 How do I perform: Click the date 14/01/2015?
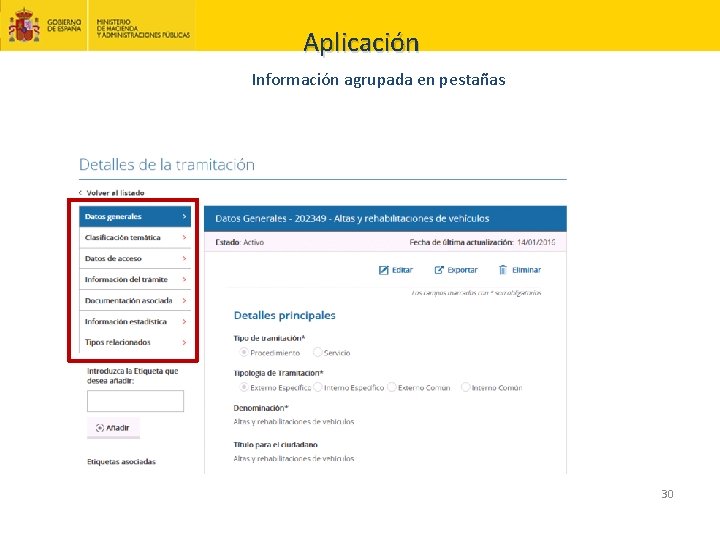point(536,242)
